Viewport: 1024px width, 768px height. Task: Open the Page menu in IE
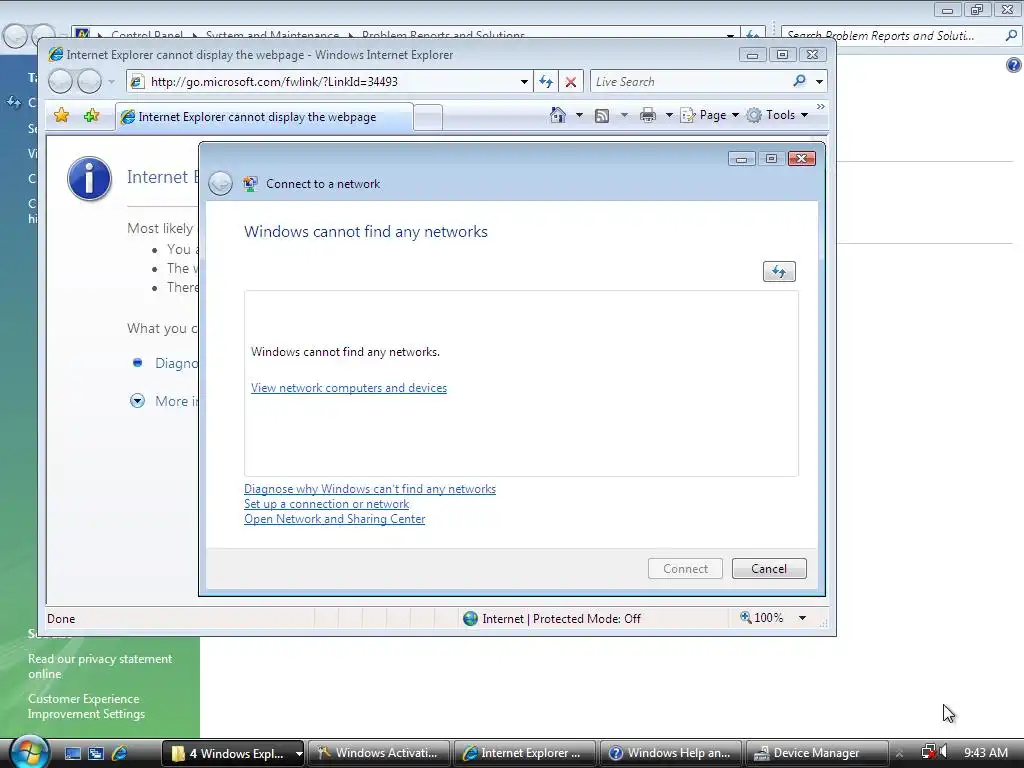click(709, 115)
